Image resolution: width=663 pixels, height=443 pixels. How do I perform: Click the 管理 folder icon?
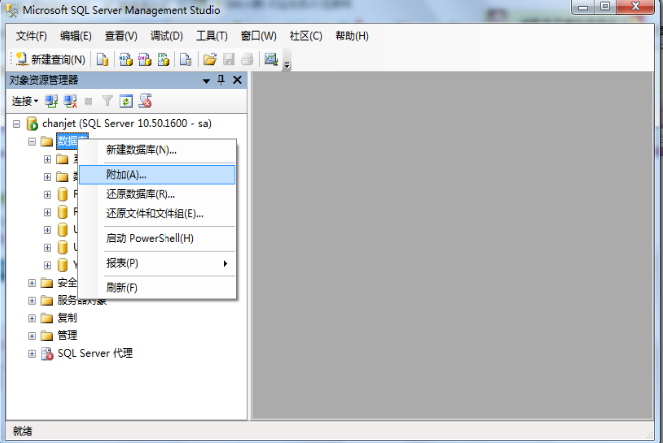pyautogui.click(x=47, y=336)
